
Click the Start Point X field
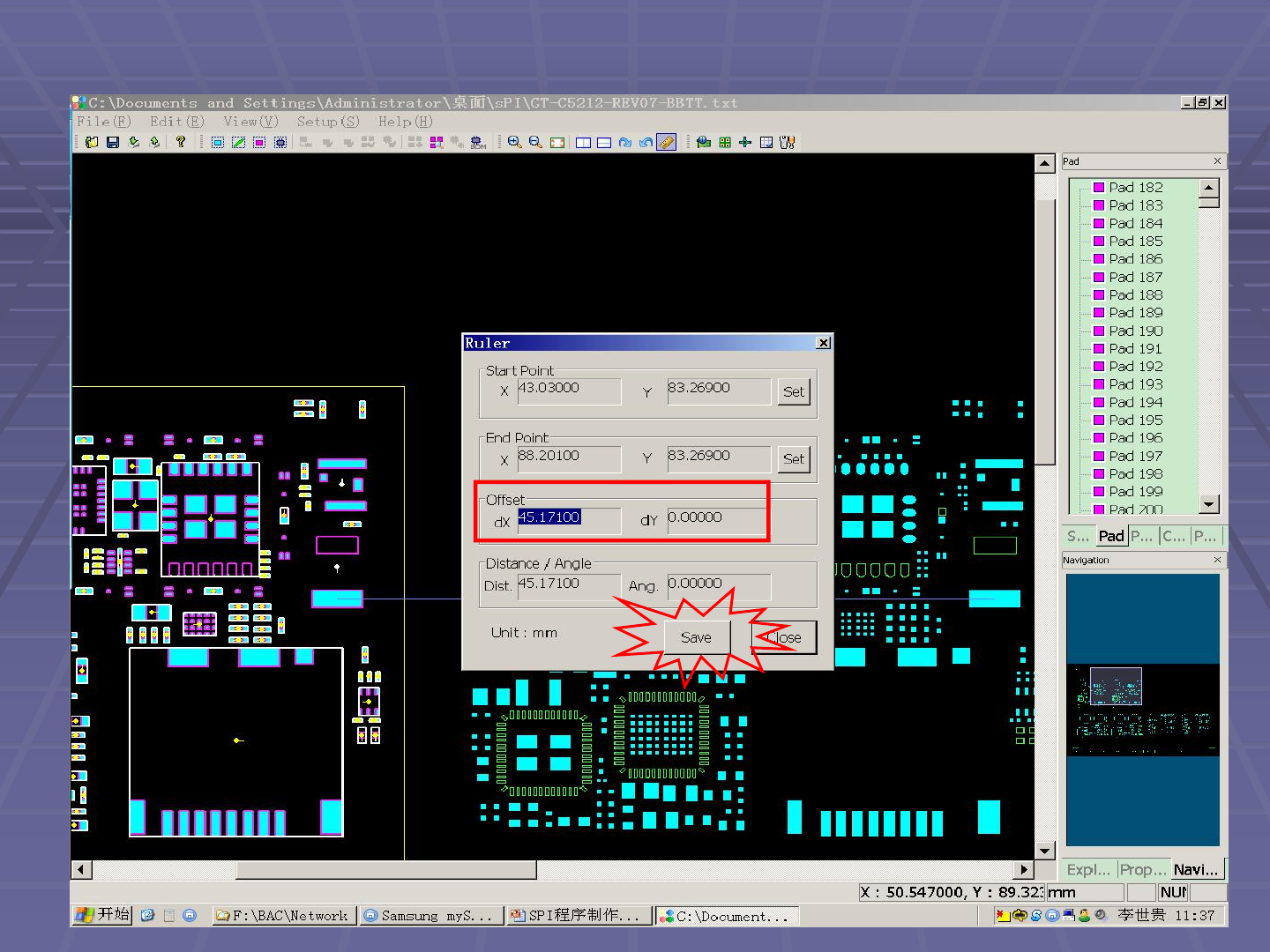[x=569, y=391]
